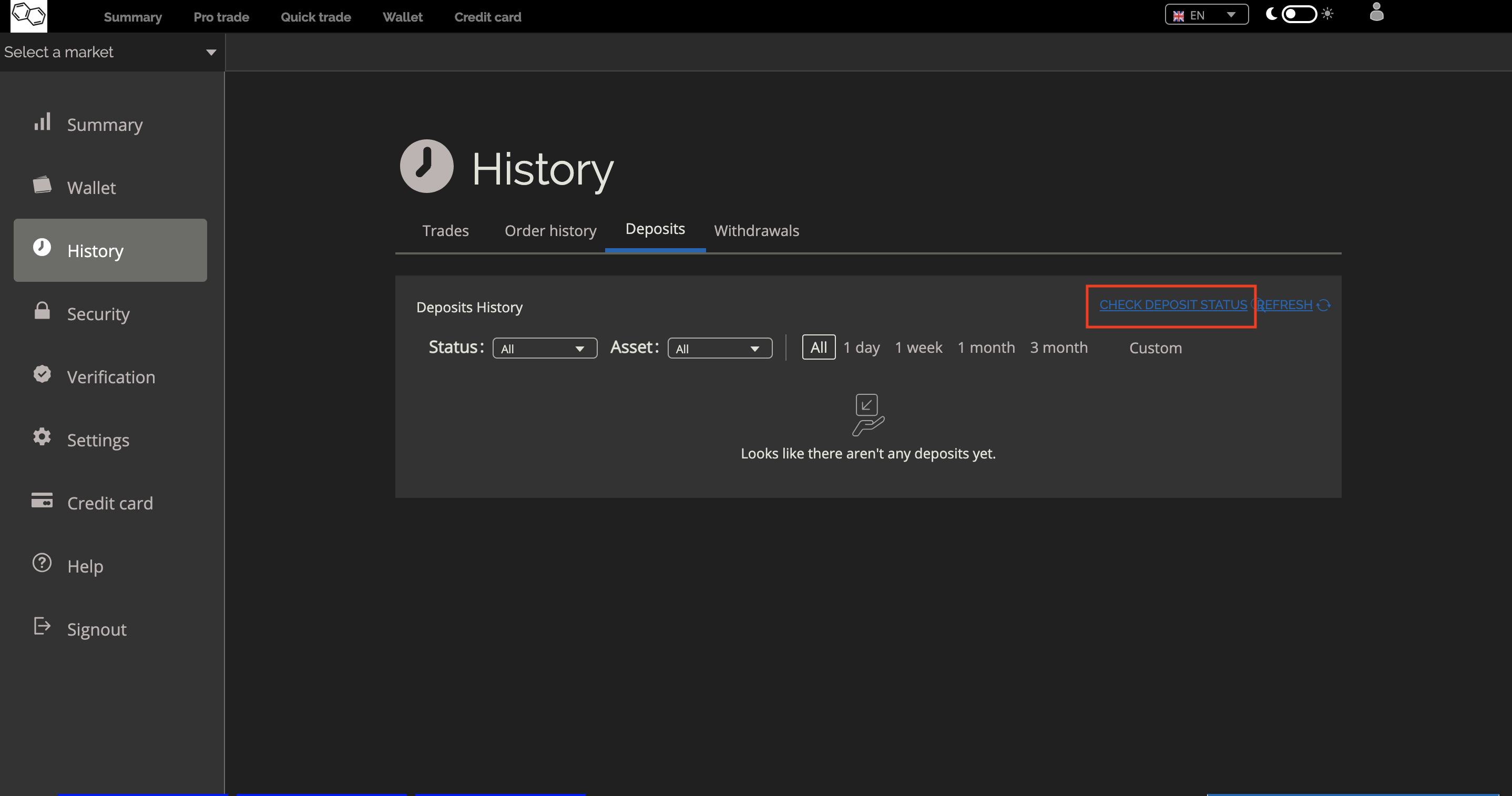Screen dimensions: 1512x796
Task: Switch to the Order history tab
Action: click(x=550, y=231)
